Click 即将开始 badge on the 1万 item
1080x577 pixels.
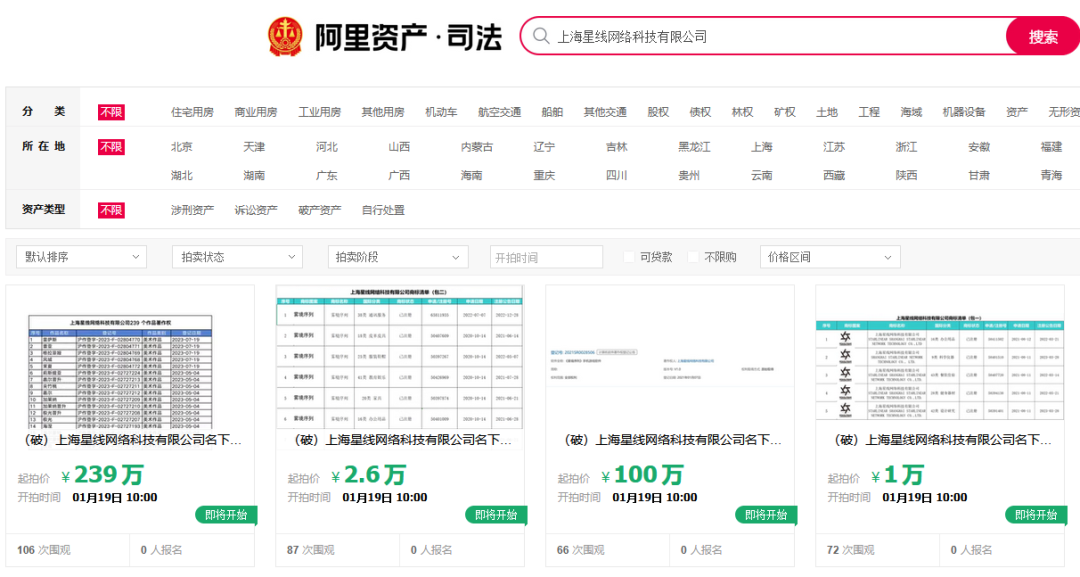1036,515
